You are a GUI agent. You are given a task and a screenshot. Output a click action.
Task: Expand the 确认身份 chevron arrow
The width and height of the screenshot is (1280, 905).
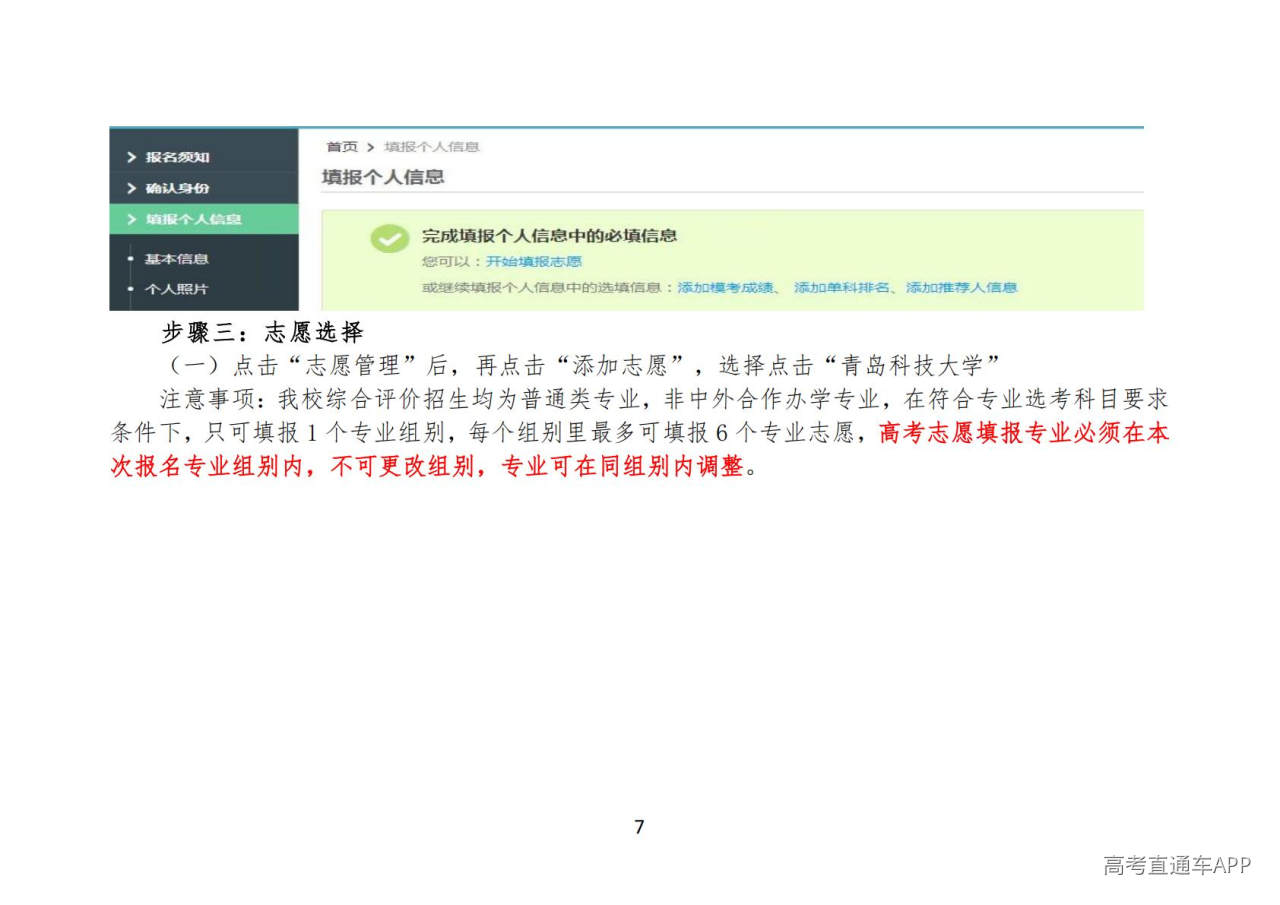click(131, 188)
